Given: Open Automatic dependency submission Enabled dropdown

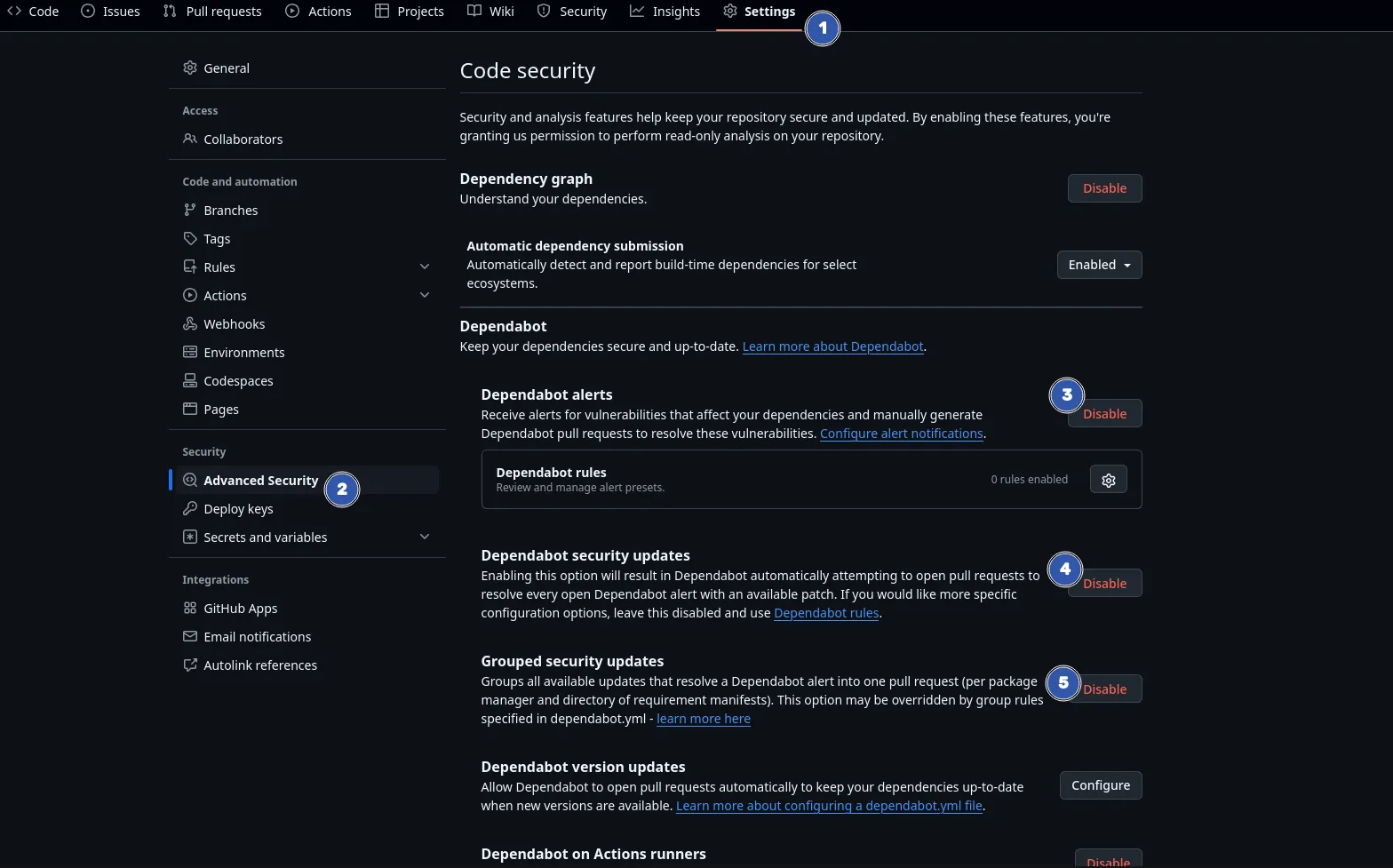Looking at the screenshot, I should (x=1099, y=265).
